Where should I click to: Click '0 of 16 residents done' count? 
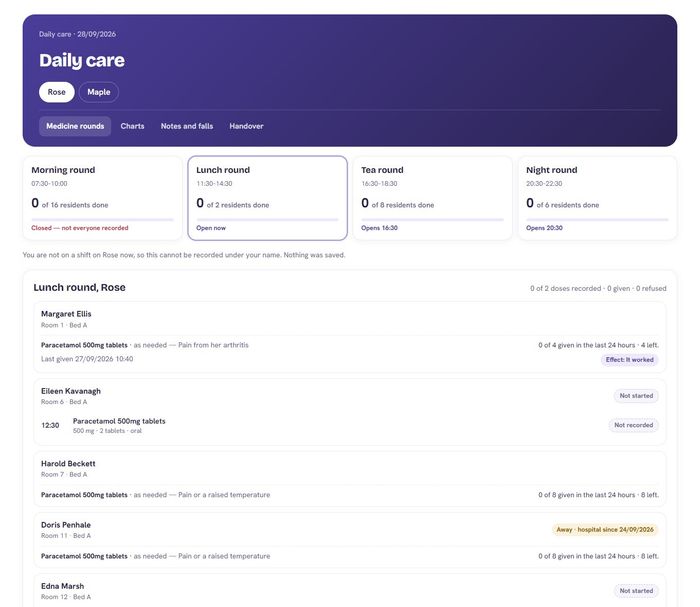pos(70,204)
